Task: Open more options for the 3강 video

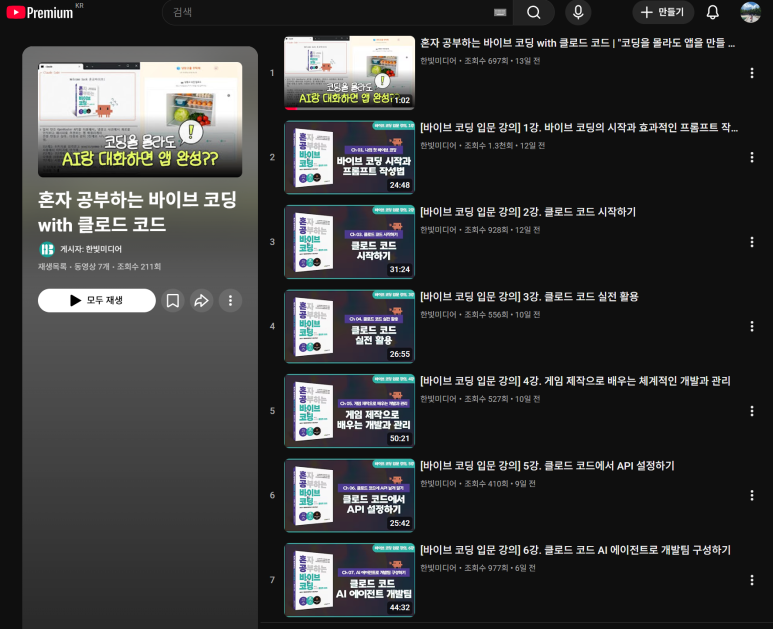Action: pyautogui.click(x=751, y=326)
